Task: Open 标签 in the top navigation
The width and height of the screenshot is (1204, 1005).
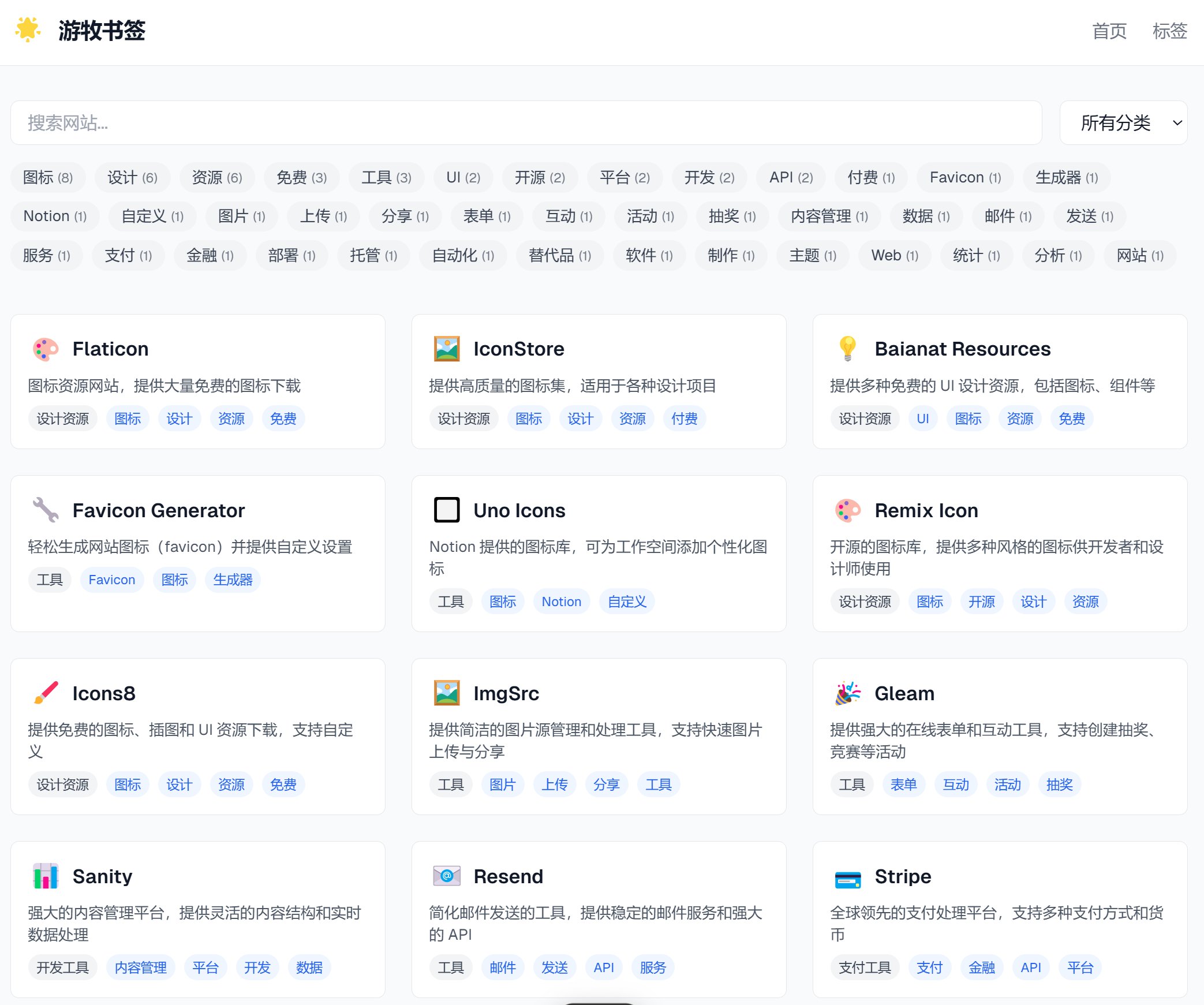Action: pyautogui.click(x=1169, y=31)
